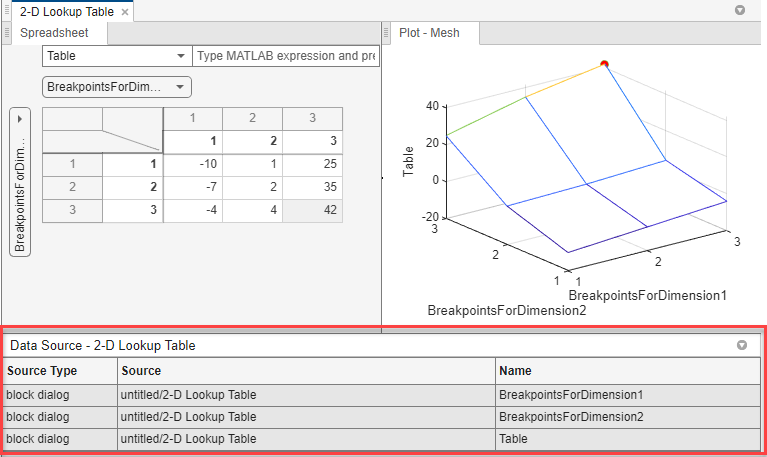Open the panel actions menu at top right
The image size is (767, 457).
[740, 10]
